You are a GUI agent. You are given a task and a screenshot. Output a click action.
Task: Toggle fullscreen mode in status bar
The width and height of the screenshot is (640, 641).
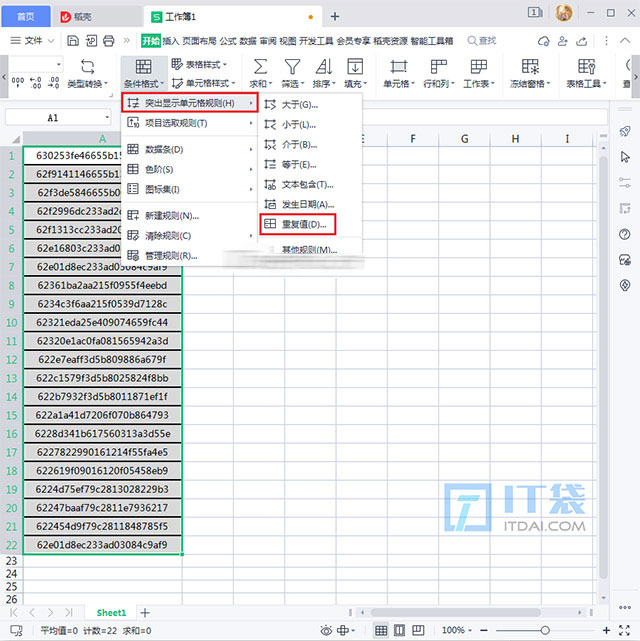624,630
